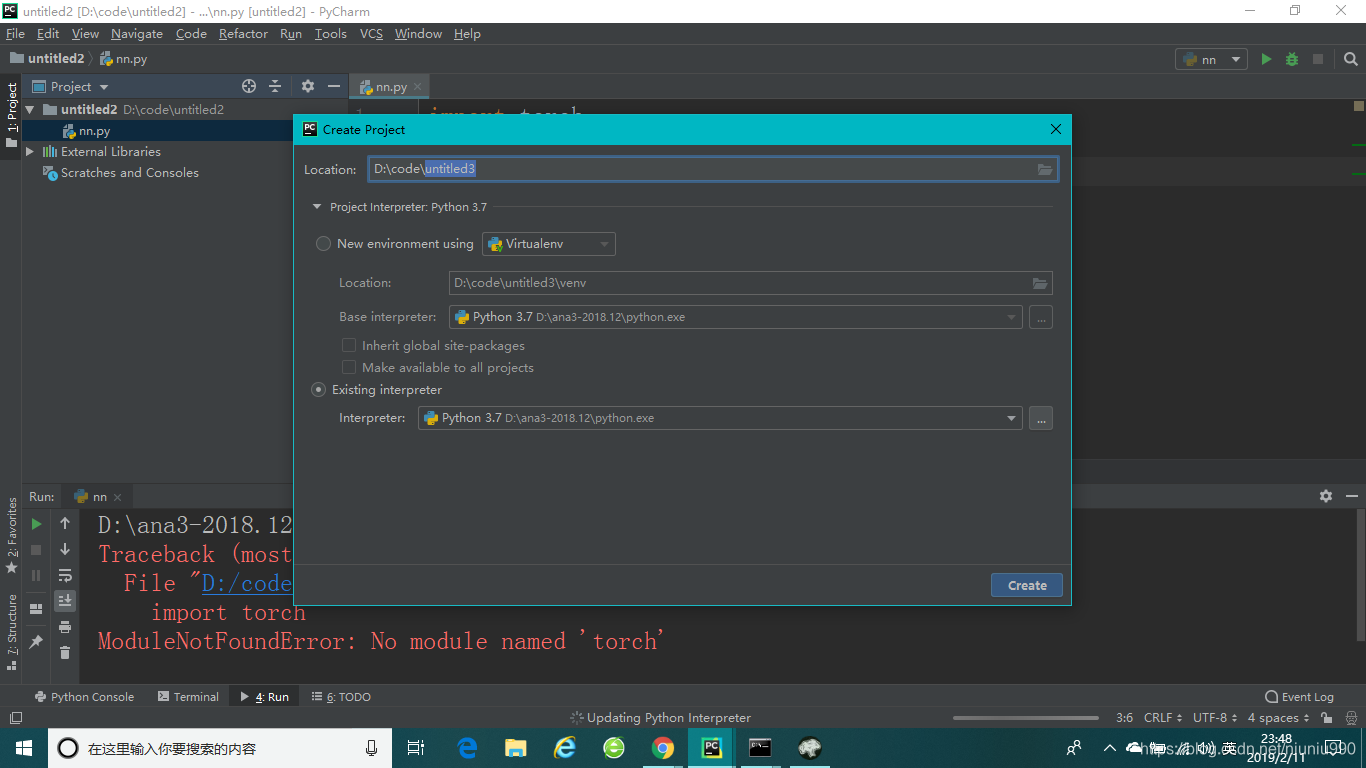Screen dimensions: 1366x768
Task: Open Search Everywhere magnifier icon
Action: point(1351,59)
